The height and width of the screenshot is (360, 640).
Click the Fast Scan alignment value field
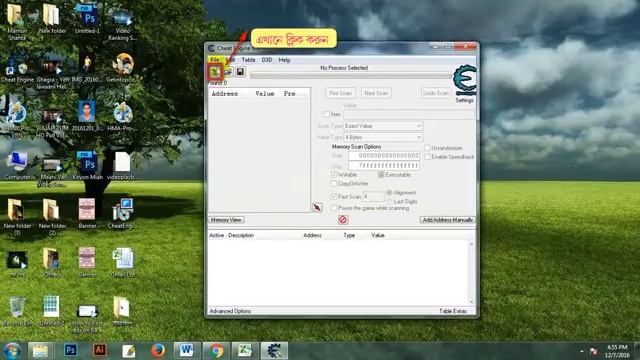tap(373, 197)
